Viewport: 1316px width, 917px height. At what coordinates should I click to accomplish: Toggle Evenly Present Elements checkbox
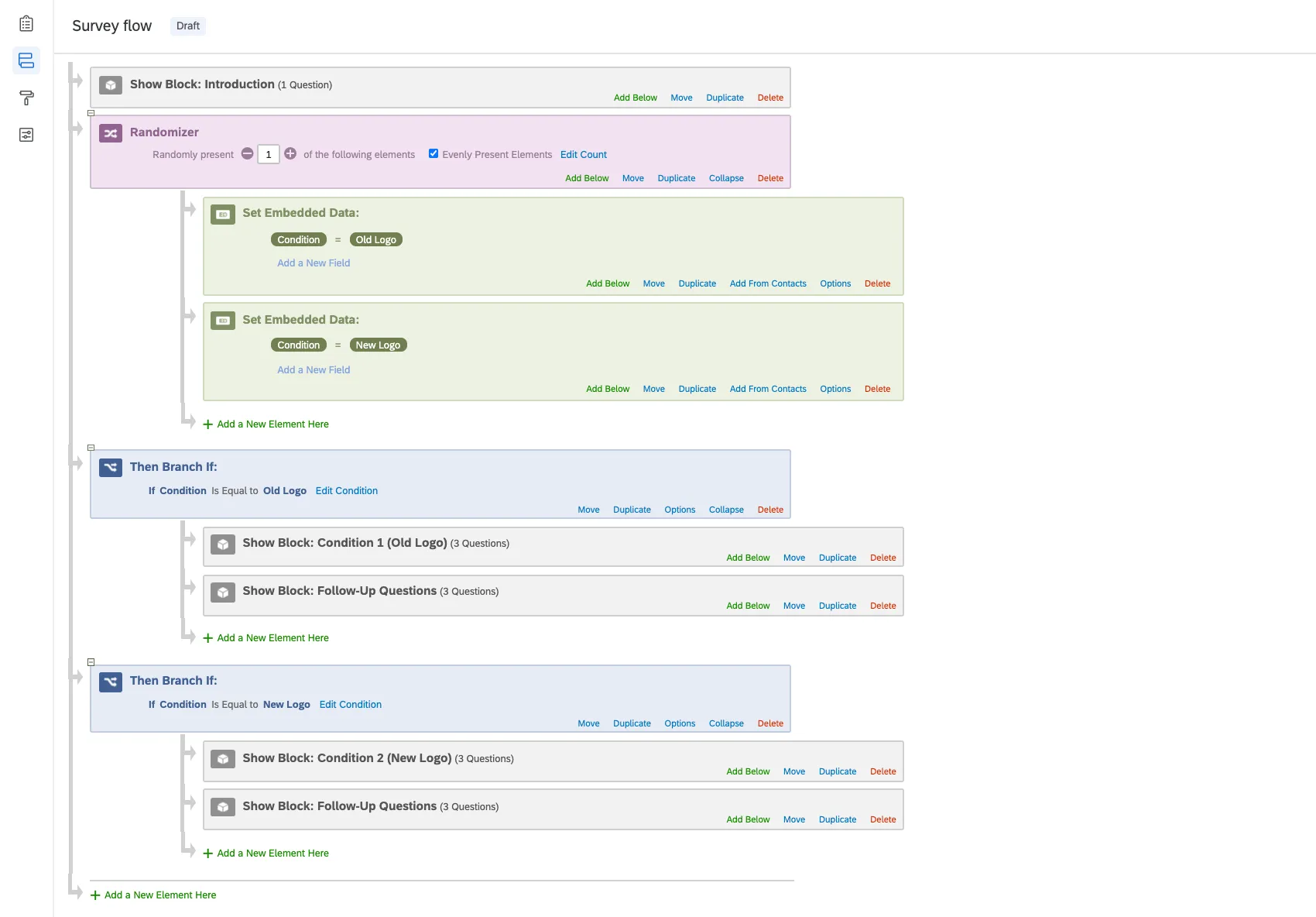click(434, 153)
